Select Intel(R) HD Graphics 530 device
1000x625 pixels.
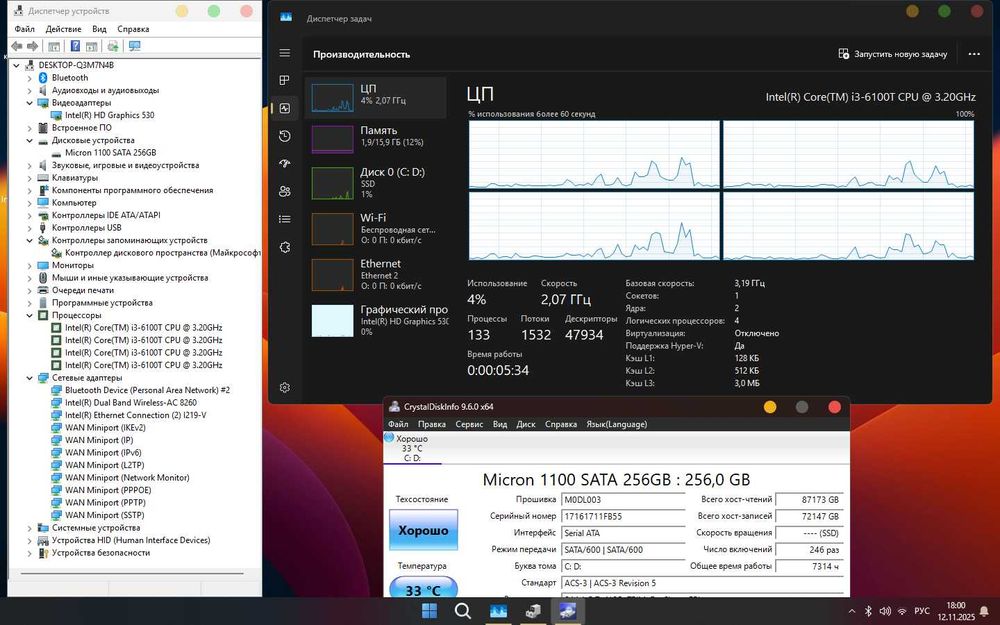(110, 115)
